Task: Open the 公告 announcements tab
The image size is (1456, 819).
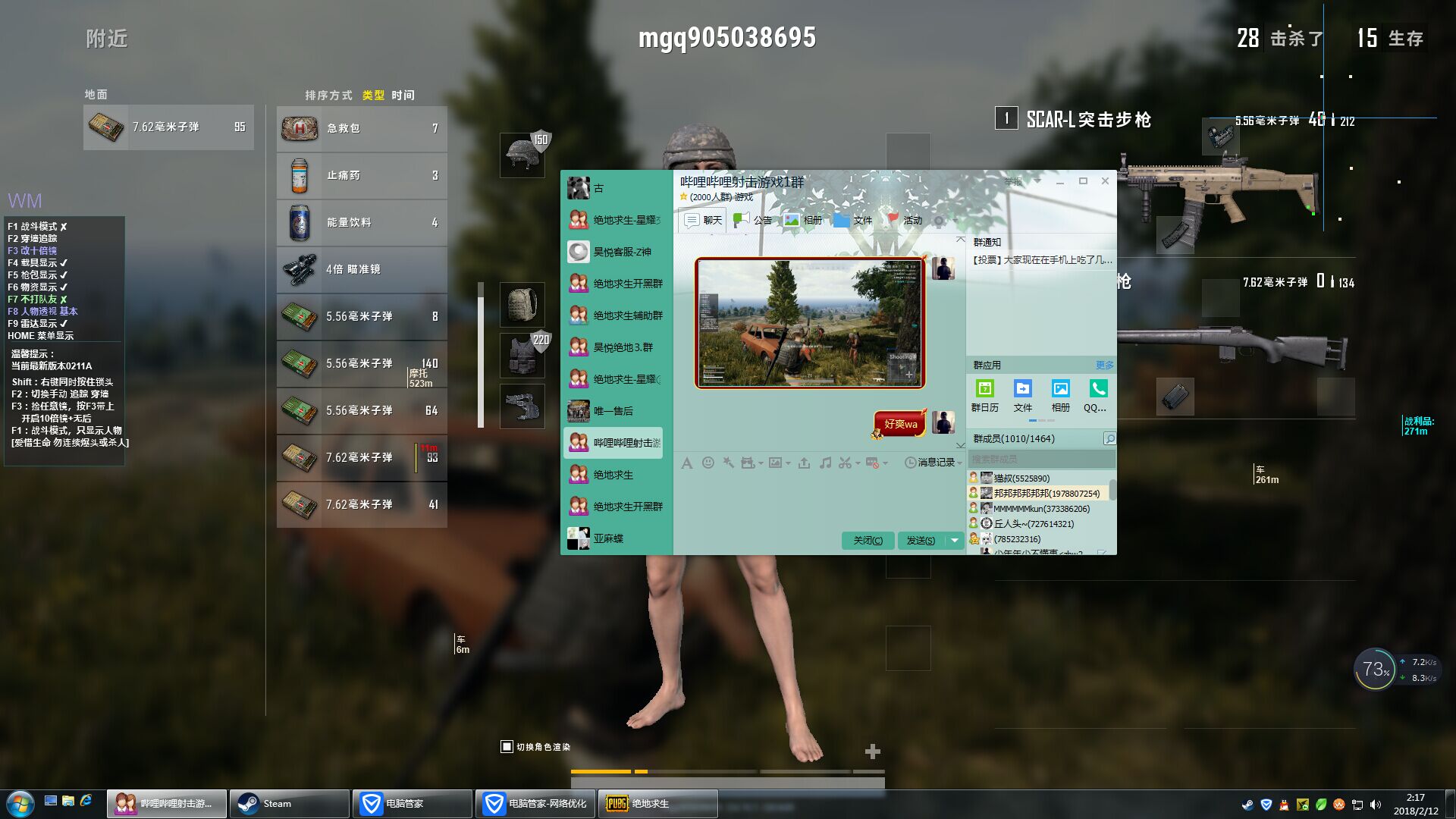Action: click(753, 220)
